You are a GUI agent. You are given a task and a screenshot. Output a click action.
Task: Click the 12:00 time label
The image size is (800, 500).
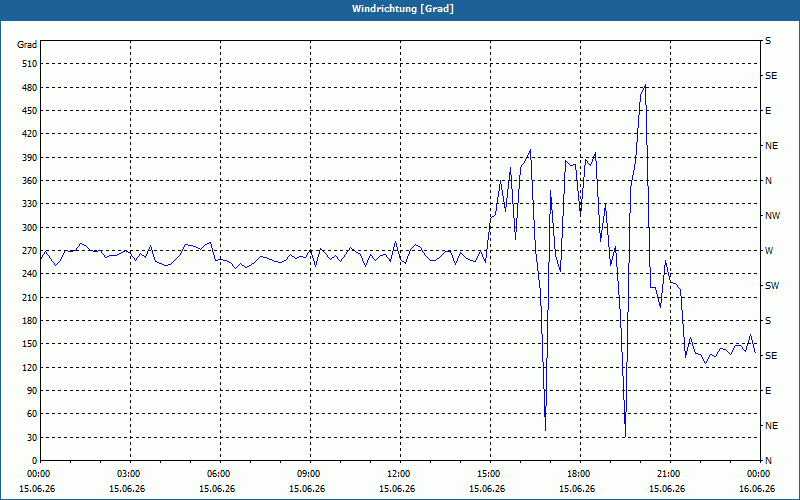(x=397, y=474)
